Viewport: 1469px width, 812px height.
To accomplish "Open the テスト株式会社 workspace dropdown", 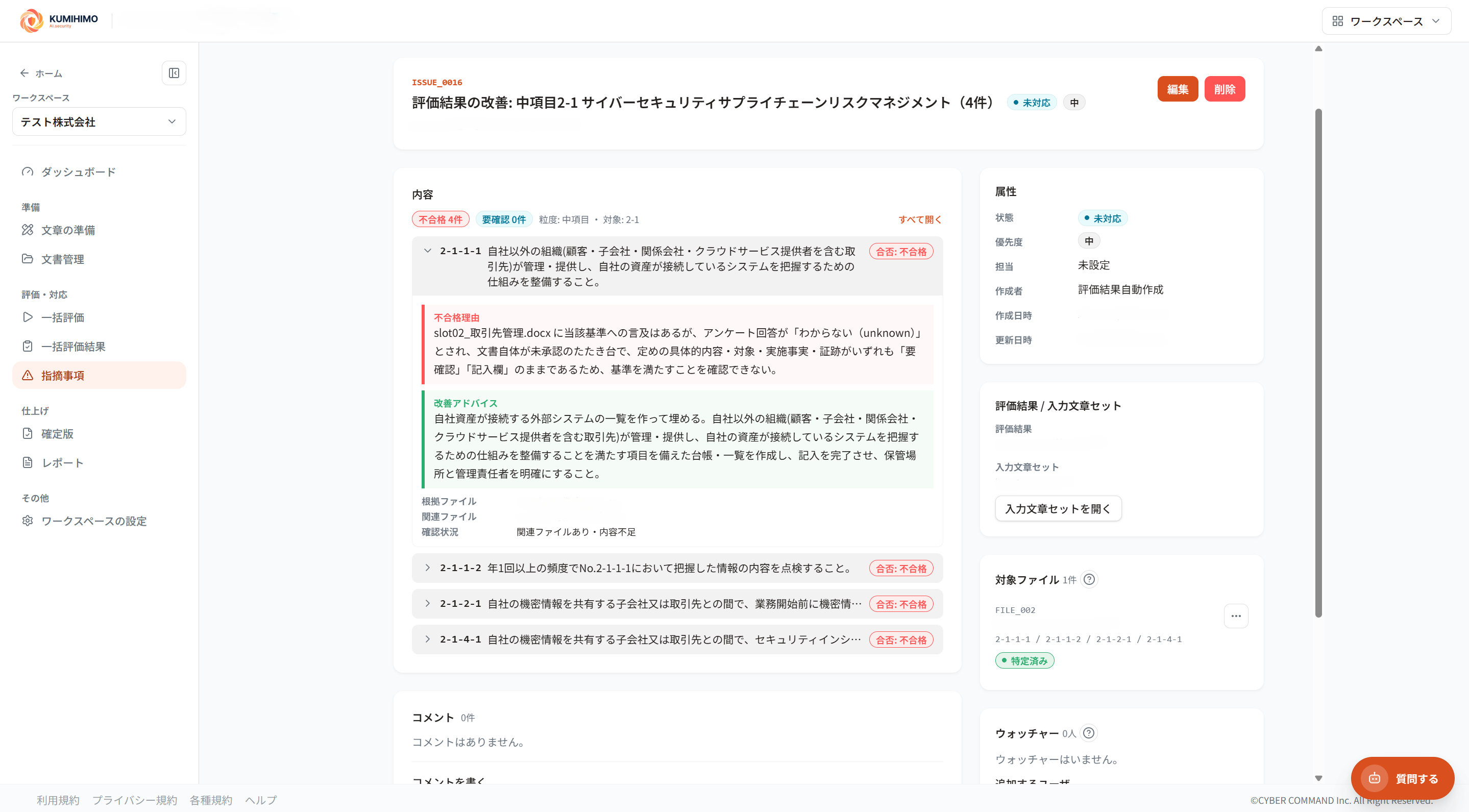I will point(99,121).
